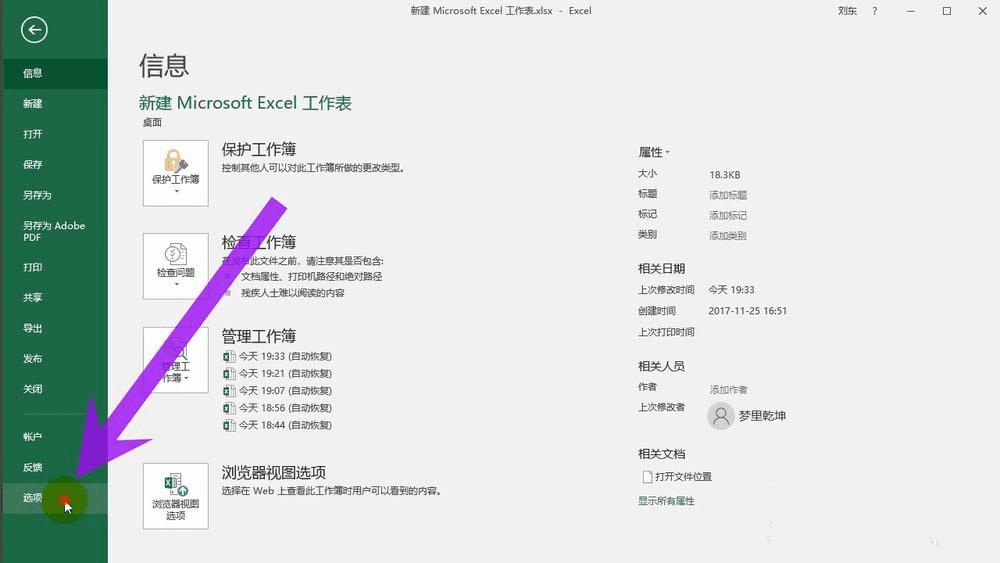
Task: Click 添加类别 to add a category
Action: (x=728, y=236)
